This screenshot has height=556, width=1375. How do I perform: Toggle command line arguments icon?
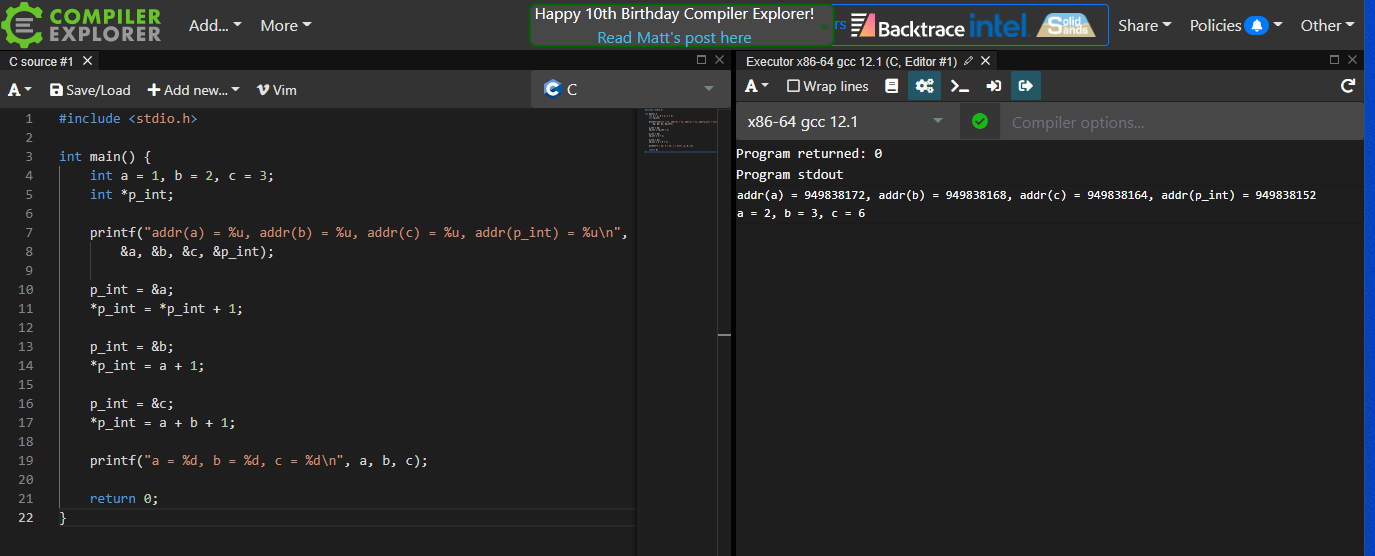click(x=960, y=86)
